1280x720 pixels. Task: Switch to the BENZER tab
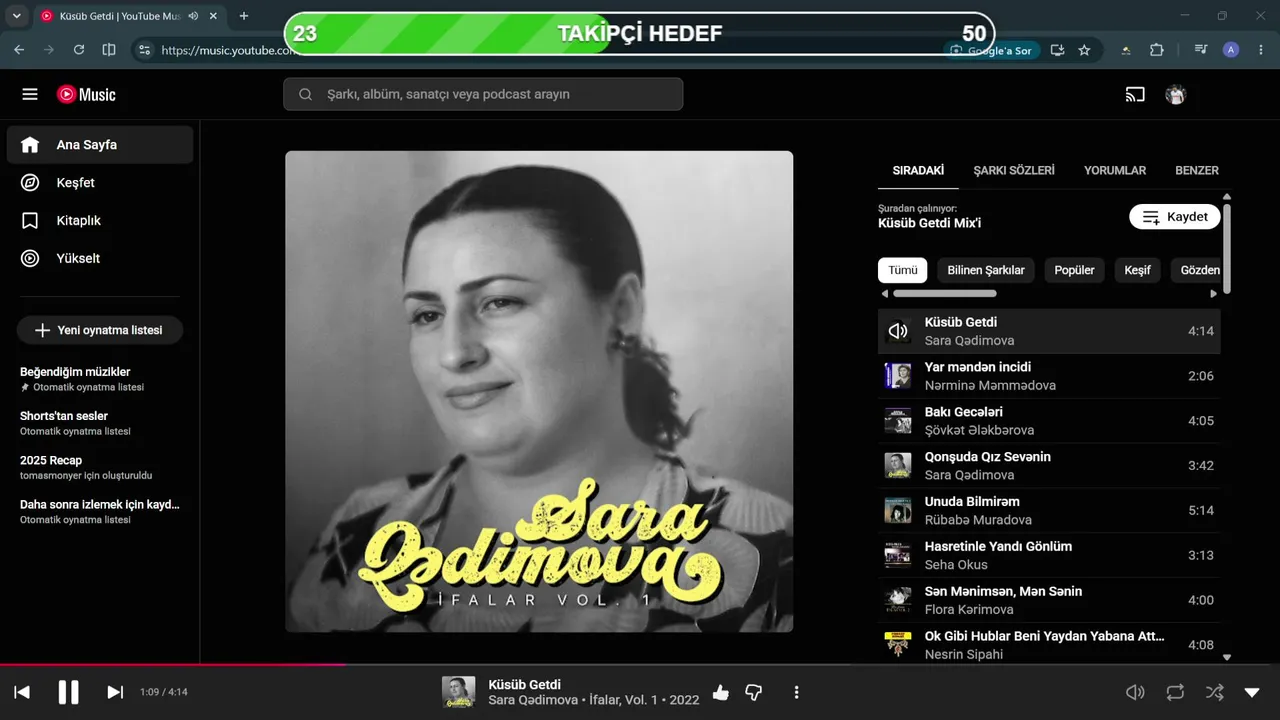click(x=1197, y=170)
